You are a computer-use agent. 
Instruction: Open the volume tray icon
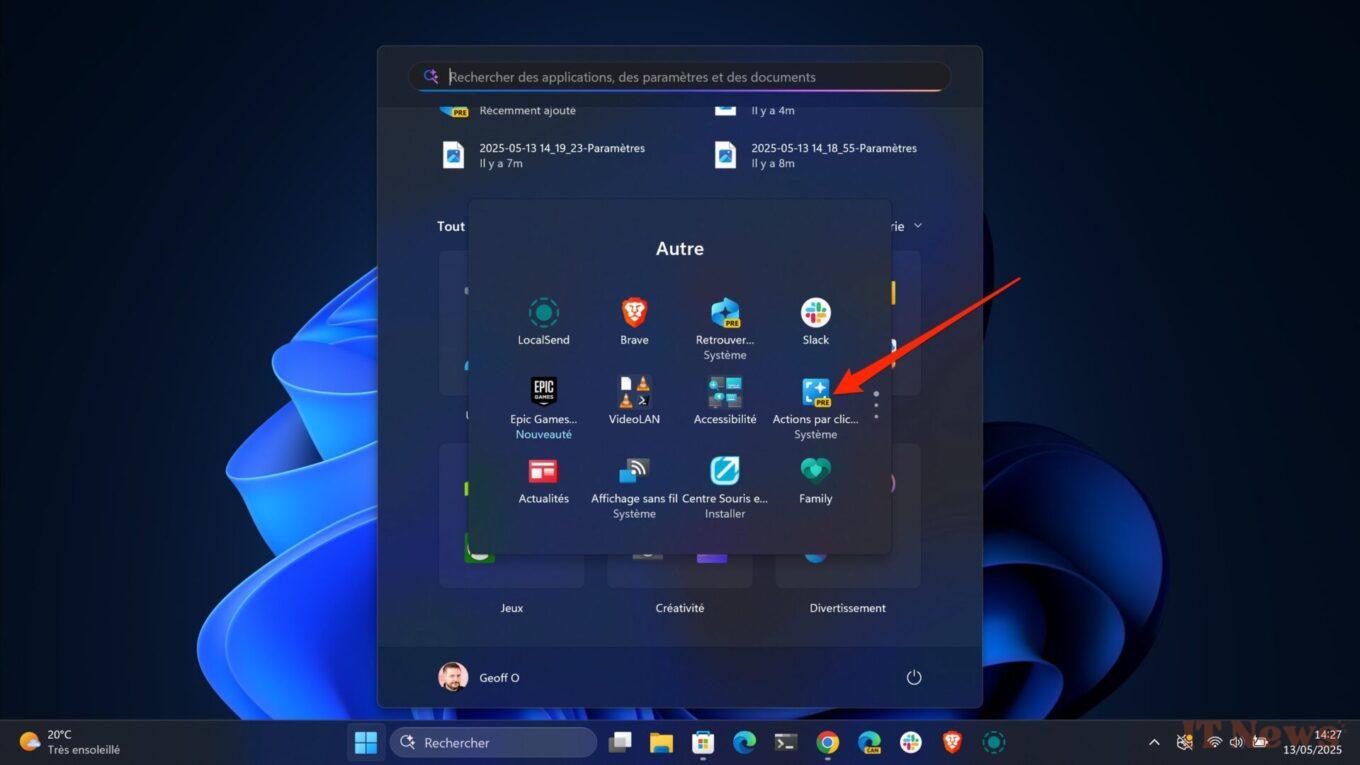[1236, 742]
